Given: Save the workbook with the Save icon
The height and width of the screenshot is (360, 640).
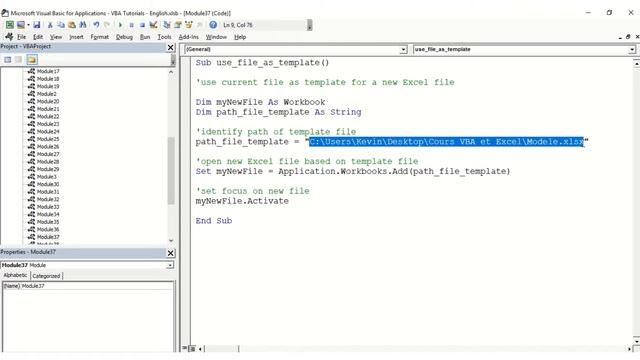Looking at the screenshot, I should [x=36, y=25].
